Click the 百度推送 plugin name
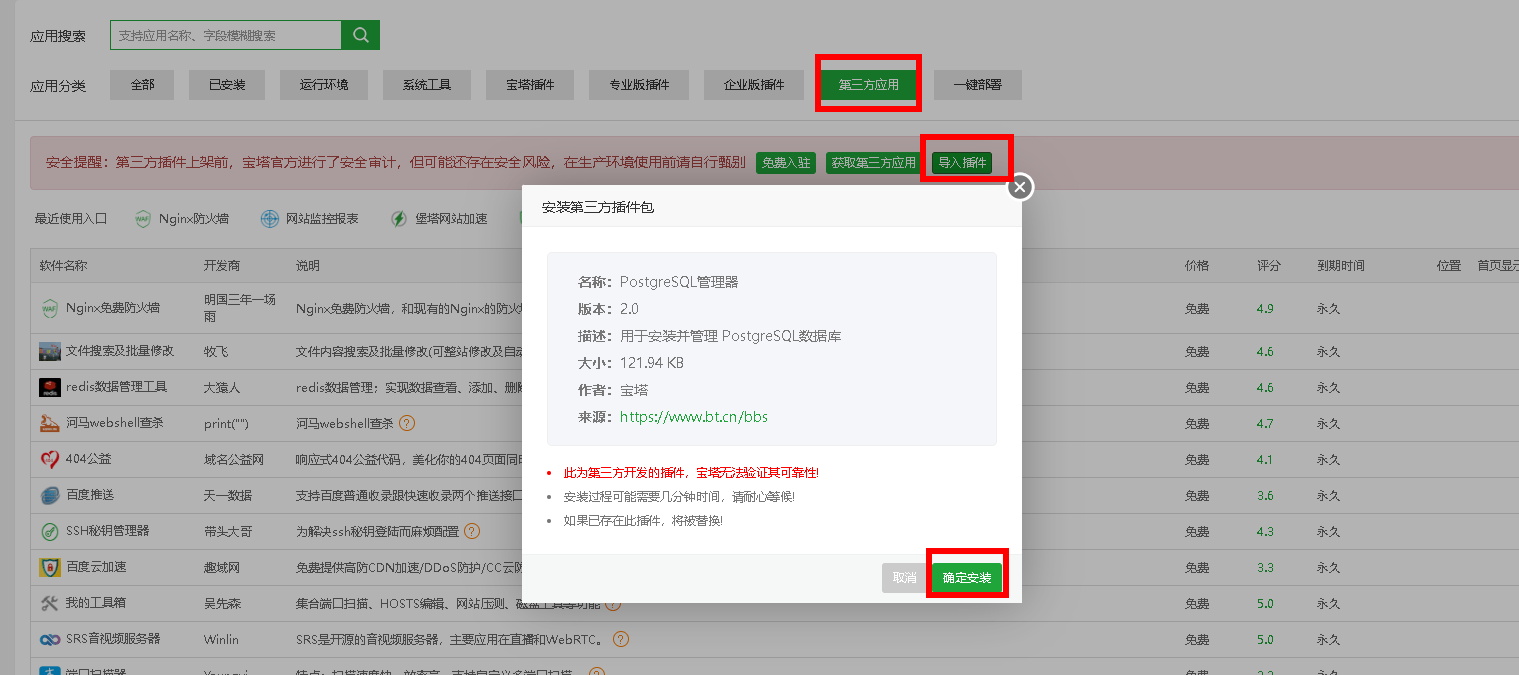This screenshot has width=1519, height=675. coord(90,495)
